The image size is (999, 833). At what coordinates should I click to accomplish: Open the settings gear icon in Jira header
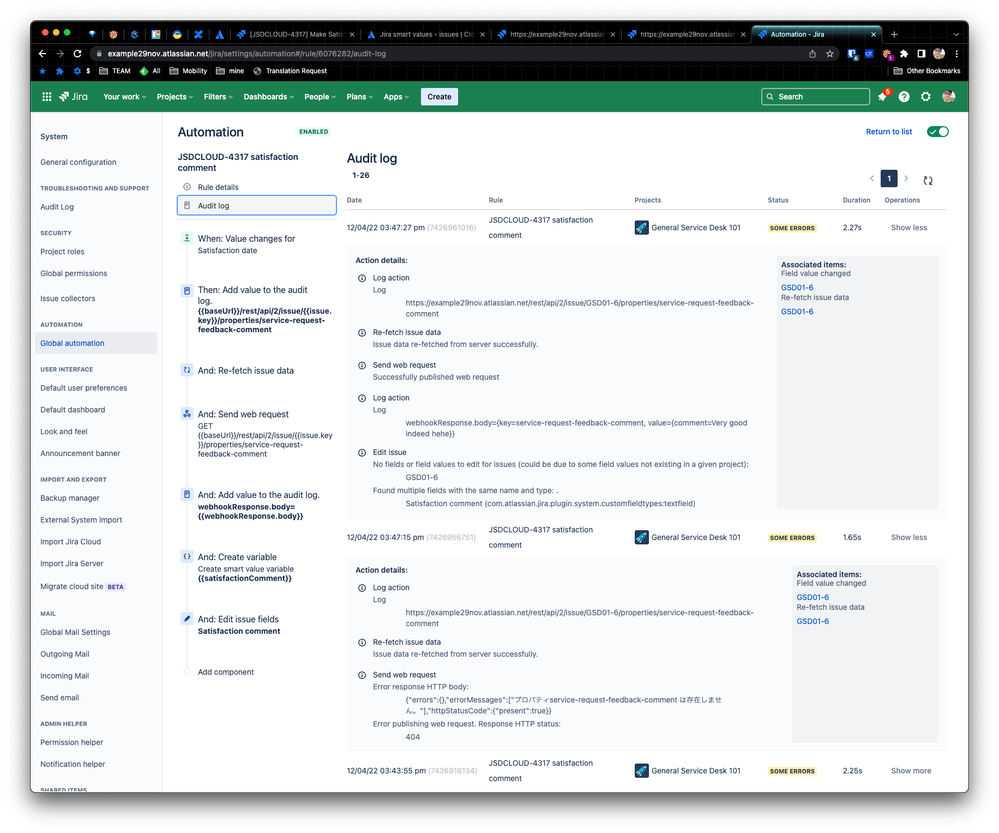point(926,97)
